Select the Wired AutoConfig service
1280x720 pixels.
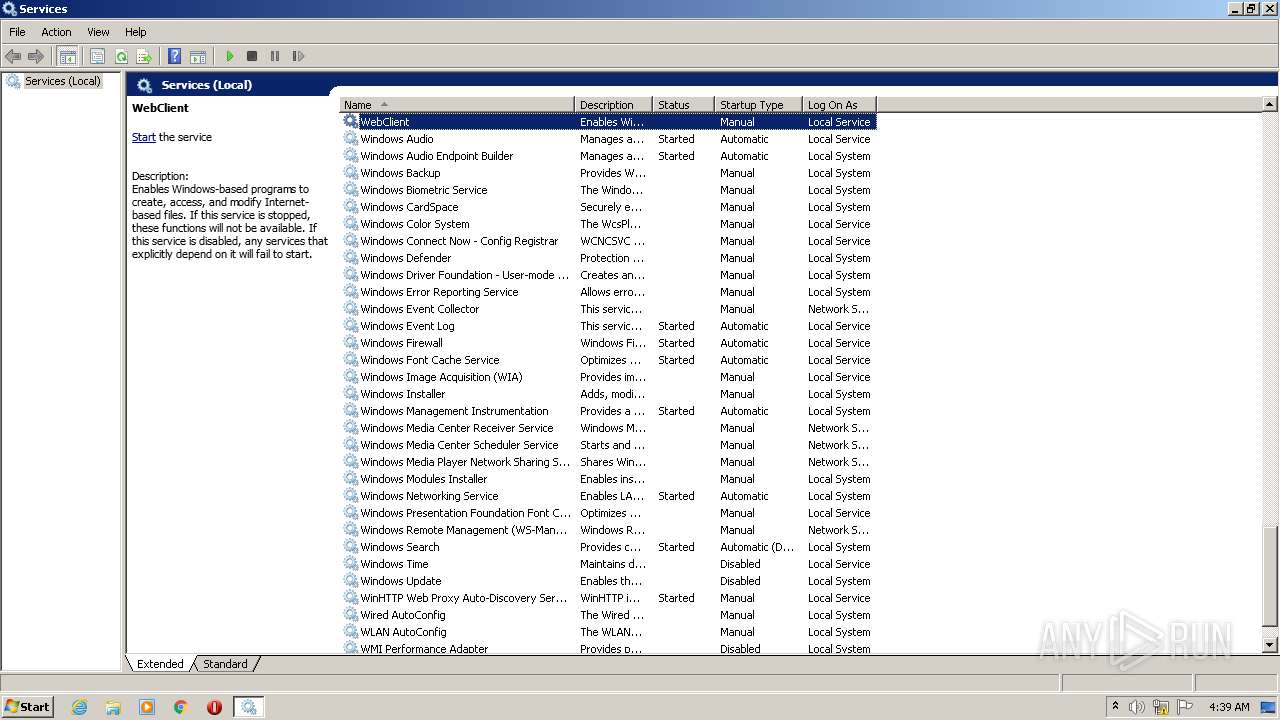(608, 615)
